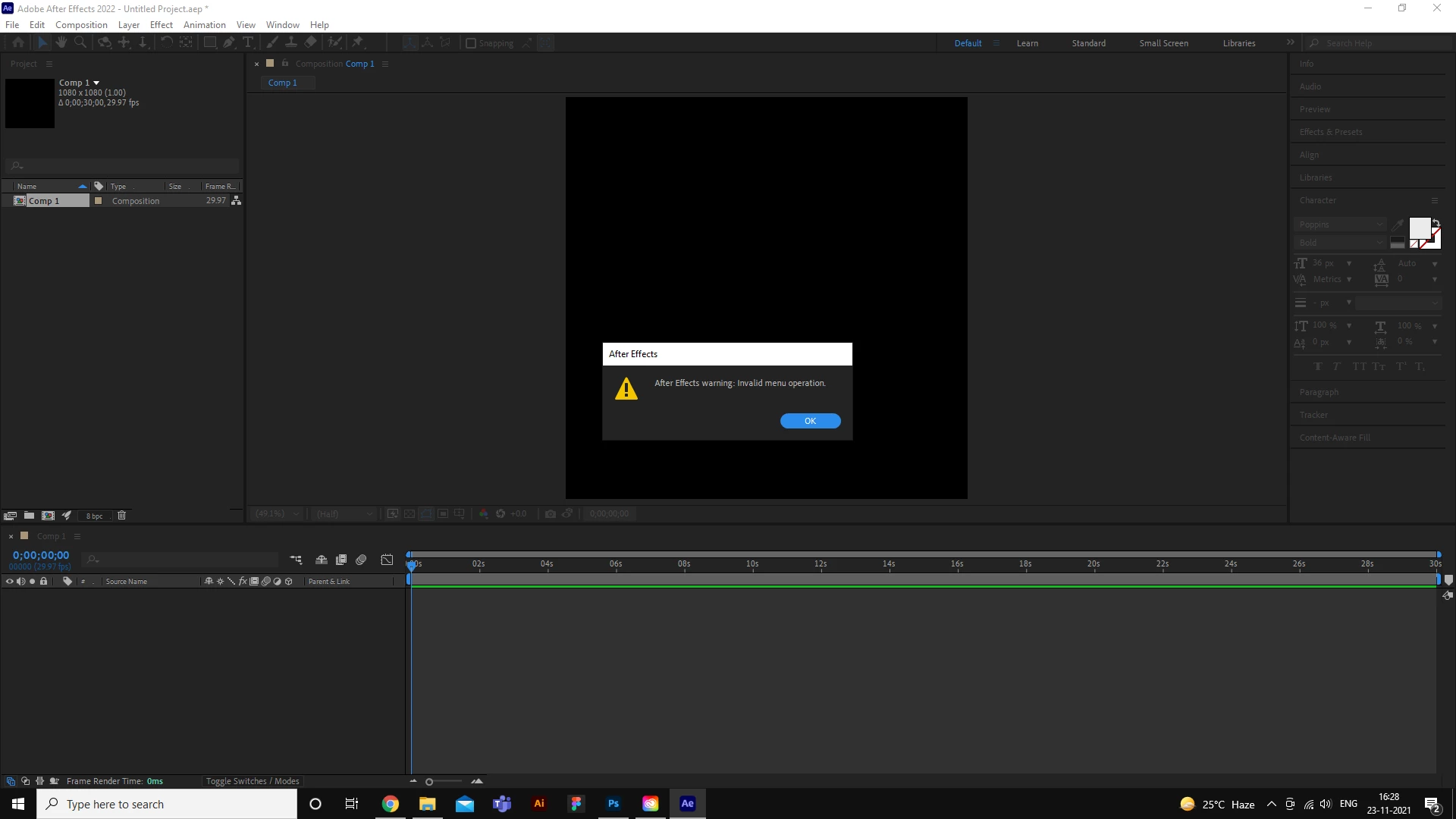1456x819 pixels.
Task: Toggle Frame Blending for the timeline
Action: 341,560
